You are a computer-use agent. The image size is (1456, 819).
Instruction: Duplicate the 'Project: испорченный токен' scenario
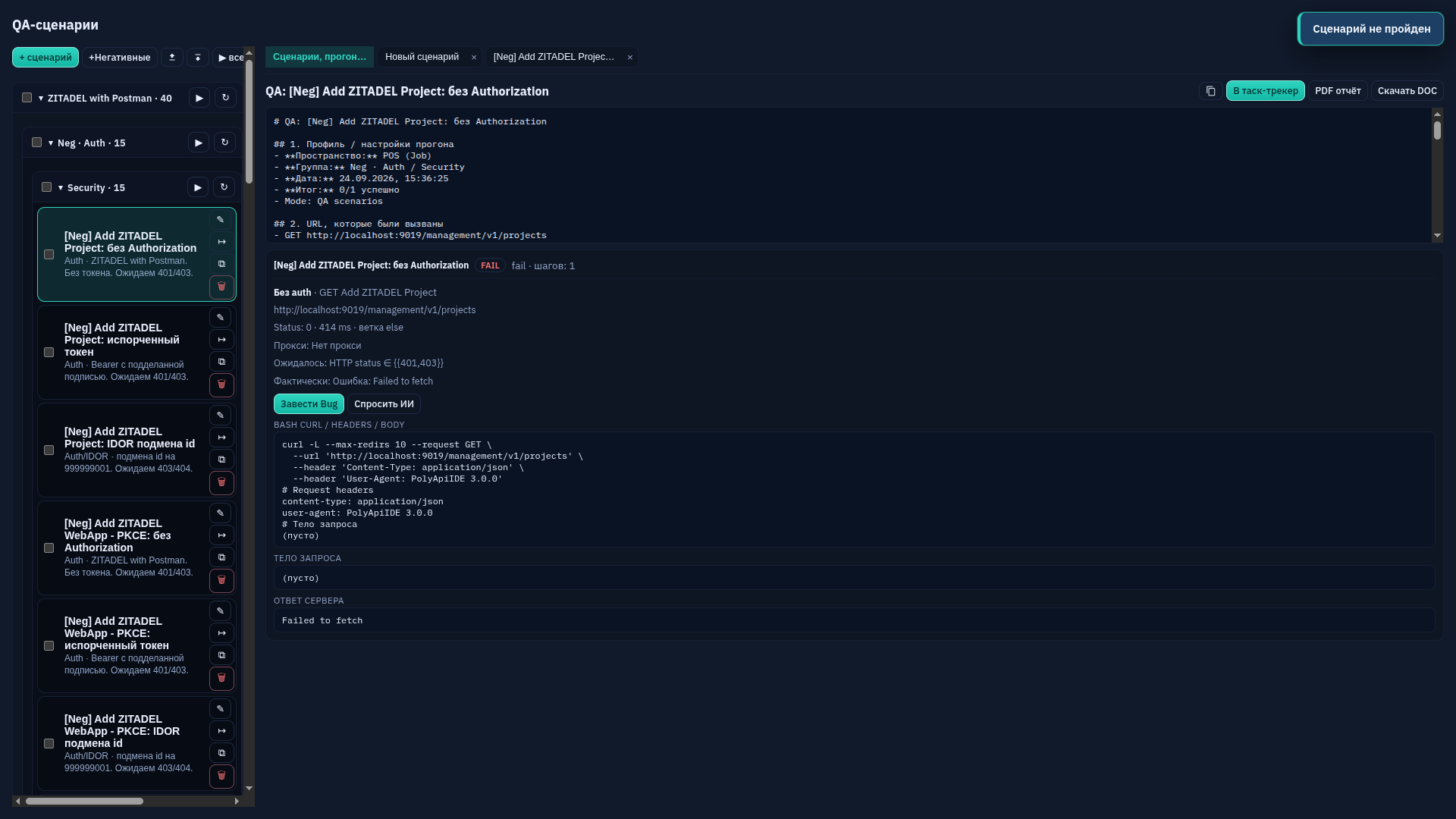tap(221, 362)
